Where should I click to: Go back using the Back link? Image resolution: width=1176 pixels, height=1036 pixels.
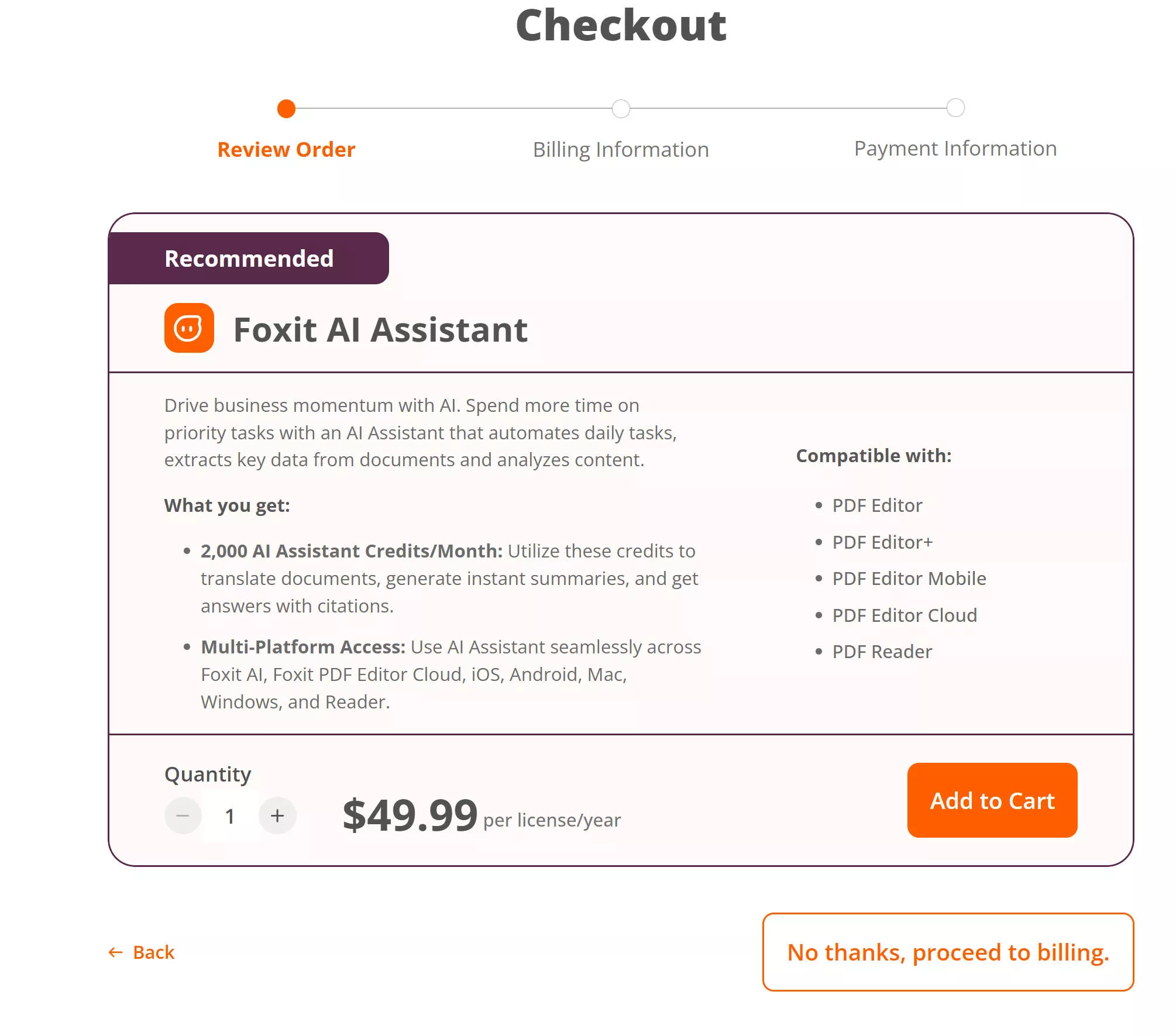tap(142, 952)
